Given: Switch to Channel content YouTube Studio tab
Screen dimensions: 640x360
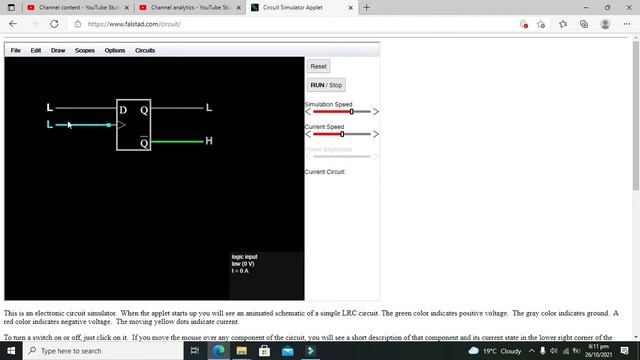Looking at the screenshot, I should pos(78,7).
